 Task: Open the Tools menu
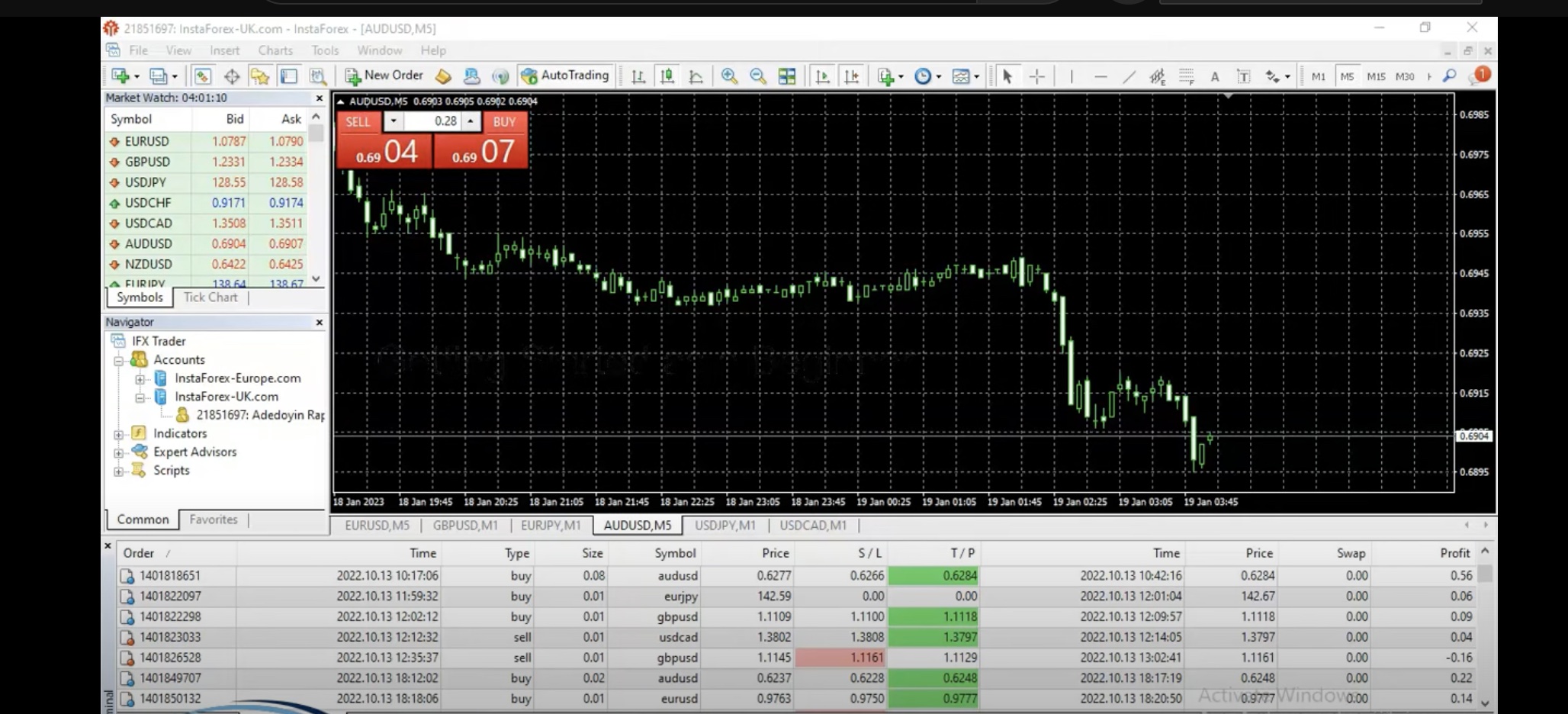[x=325, y=50]
